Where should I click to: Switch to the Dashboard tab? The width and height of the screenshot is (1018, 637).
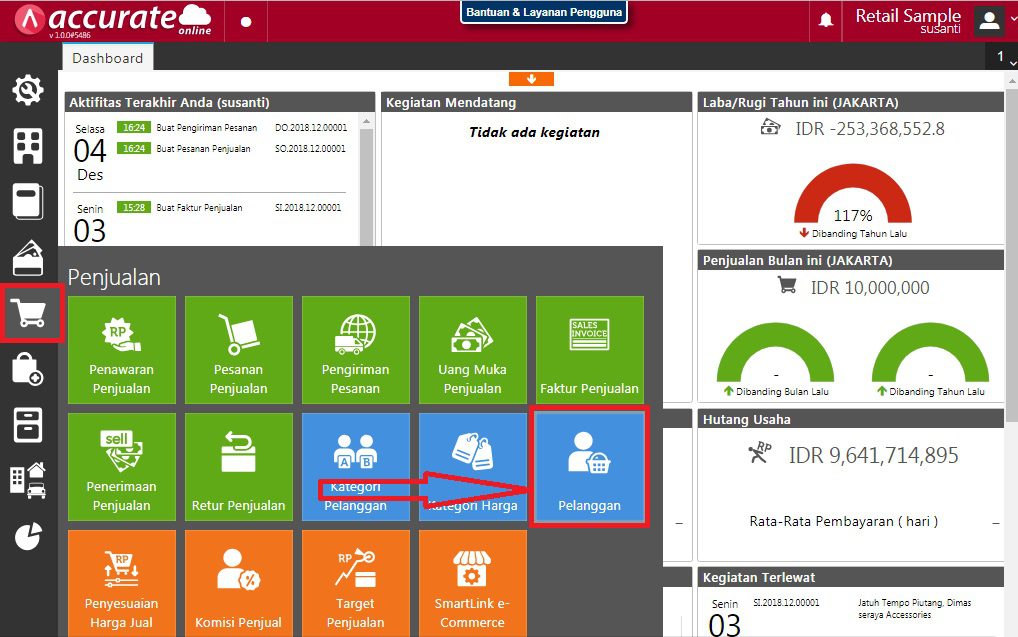point(107,57)
